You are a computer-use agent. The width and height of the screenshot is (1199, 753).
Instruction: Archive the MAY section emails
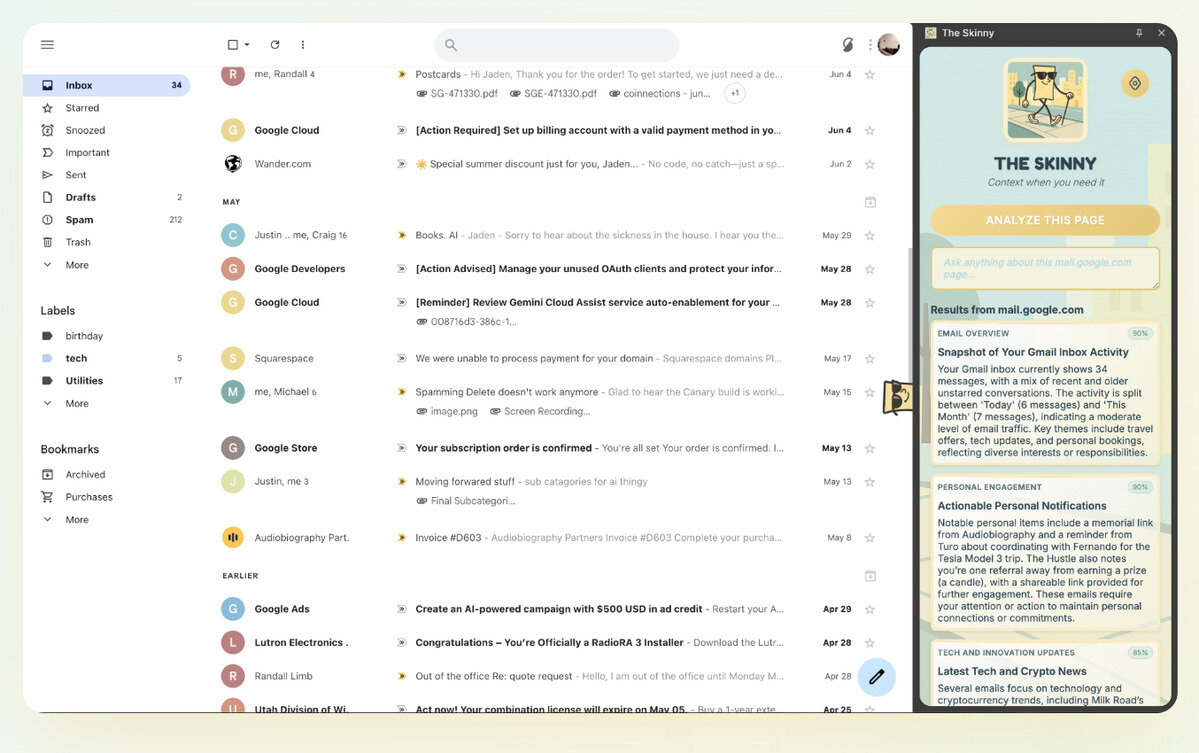[x=870, y=202]
